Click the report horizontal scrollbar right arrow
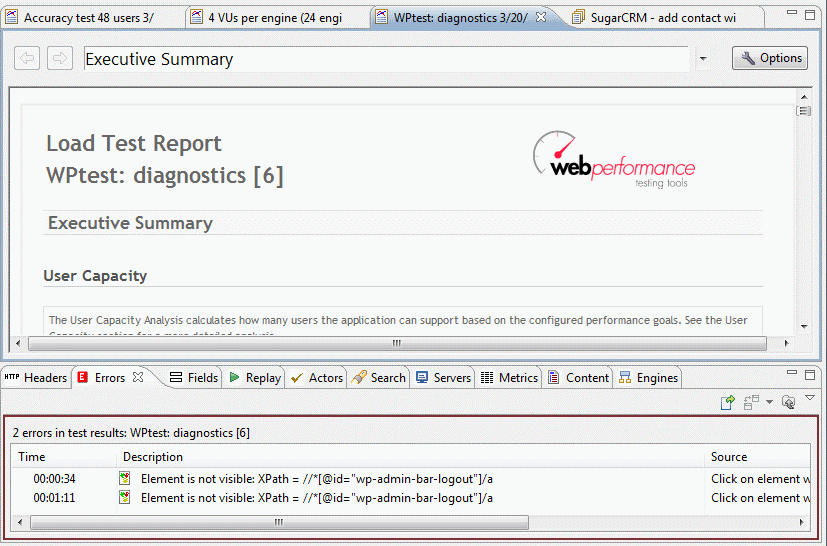This screenshot has width=827, height=546. [786, 343]
